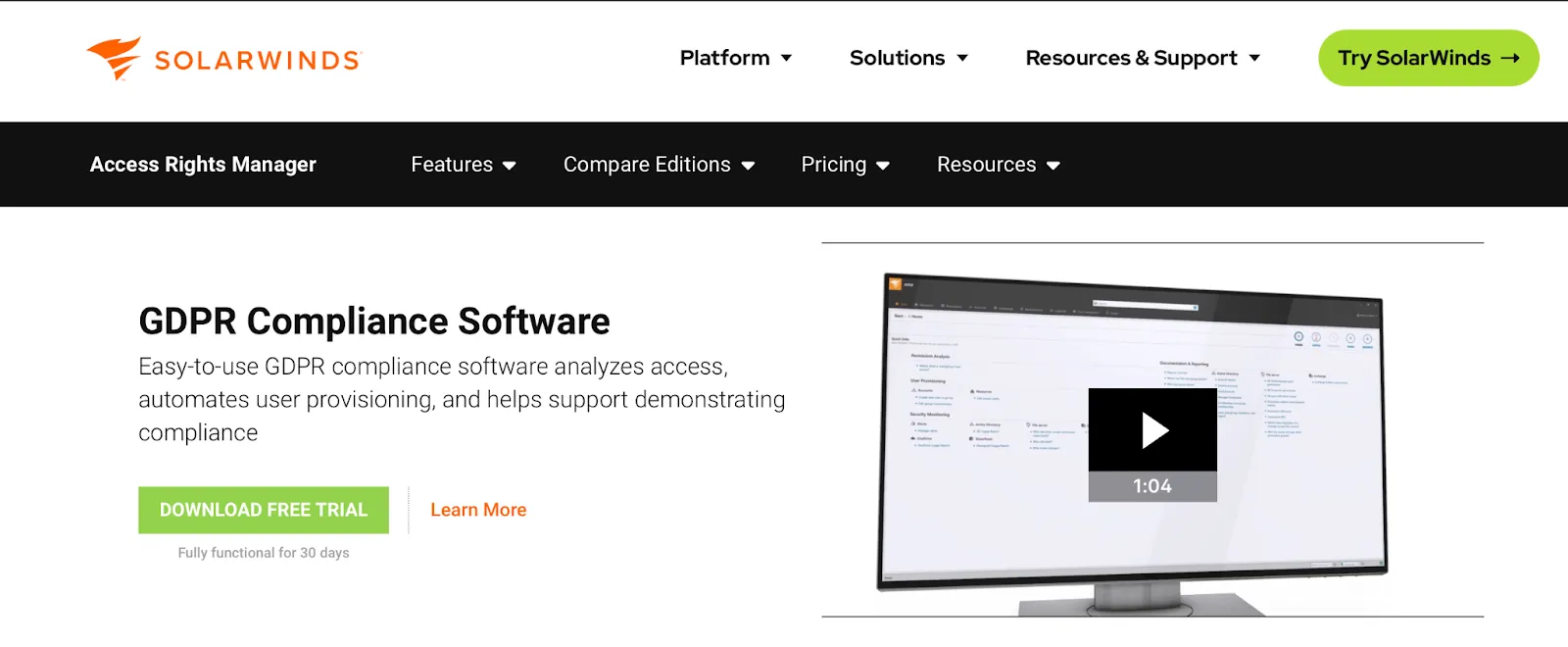
Task: Click 'Fully functional for 30 days' text
Action: tap(264, 553)
